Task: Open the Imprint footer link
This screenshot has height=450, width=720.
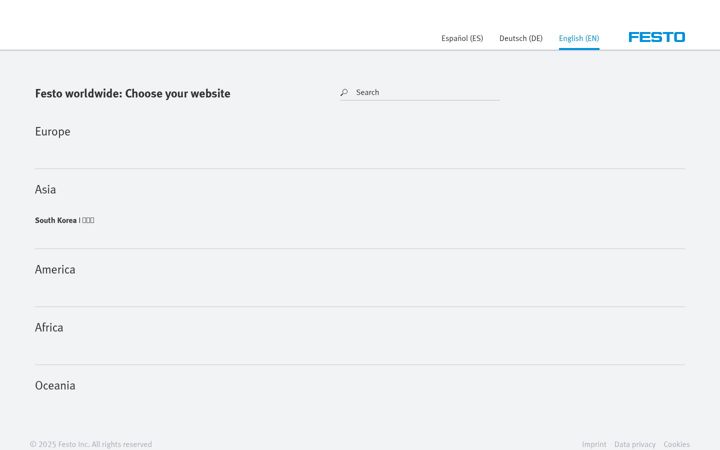Action: coord(594,444)
